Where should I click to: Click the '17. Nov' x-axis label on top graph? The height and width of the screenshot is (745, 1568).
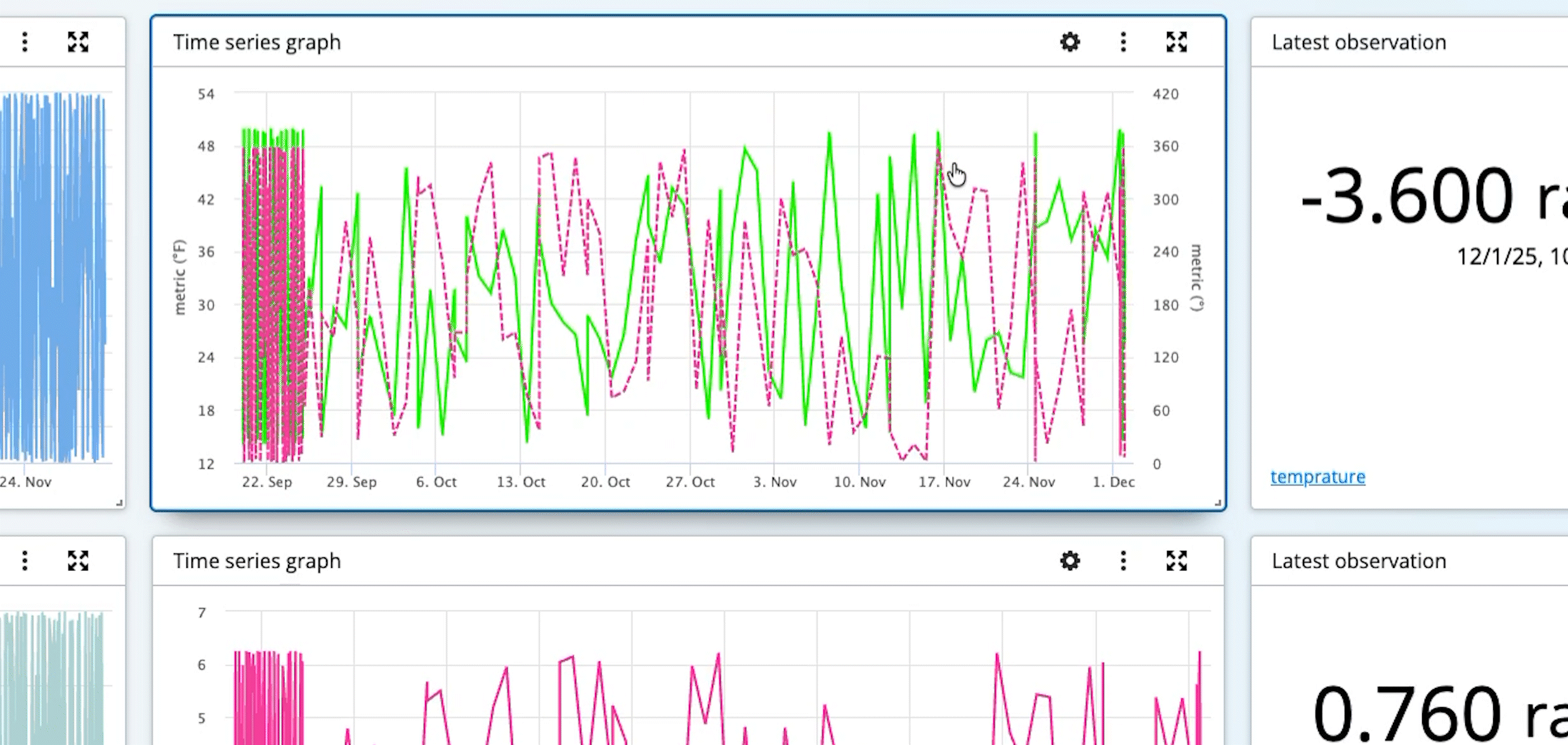[x=944, y=482]
